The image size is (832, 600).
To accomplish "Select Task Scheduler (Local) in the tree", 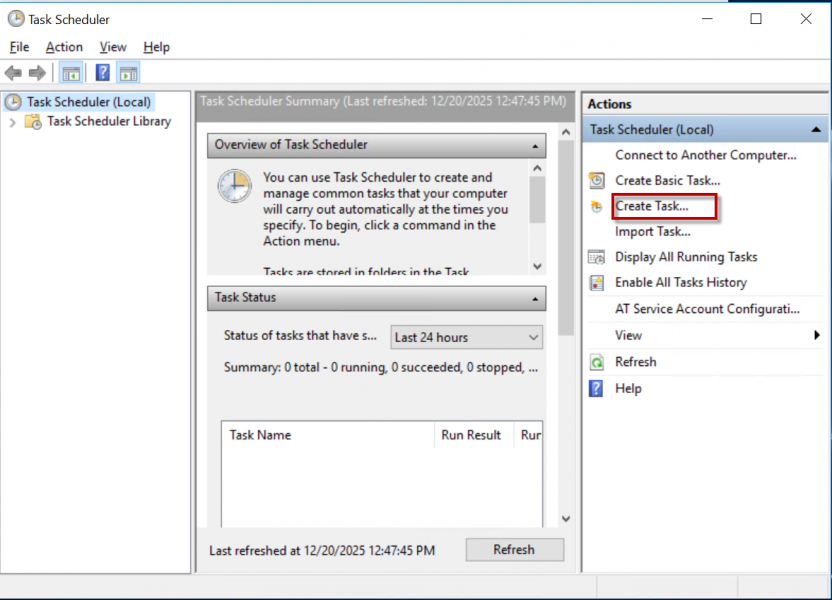I will (x=88, y=102).
